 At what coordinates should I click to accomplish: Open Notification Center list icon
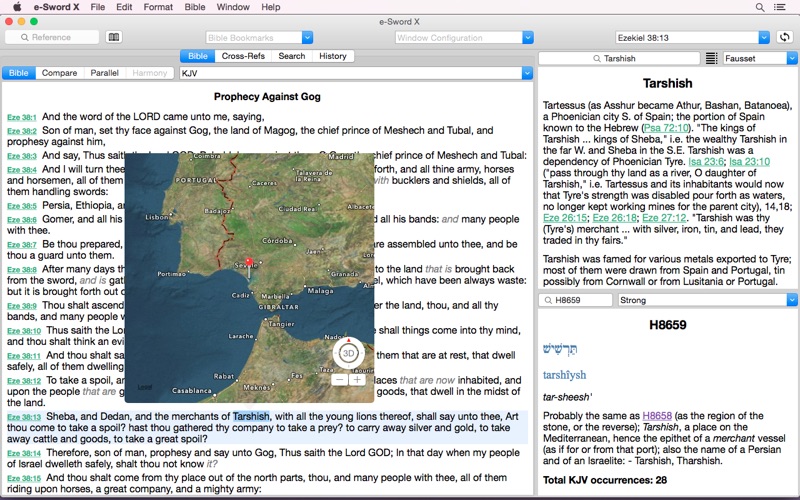click(x=780, y=7)
